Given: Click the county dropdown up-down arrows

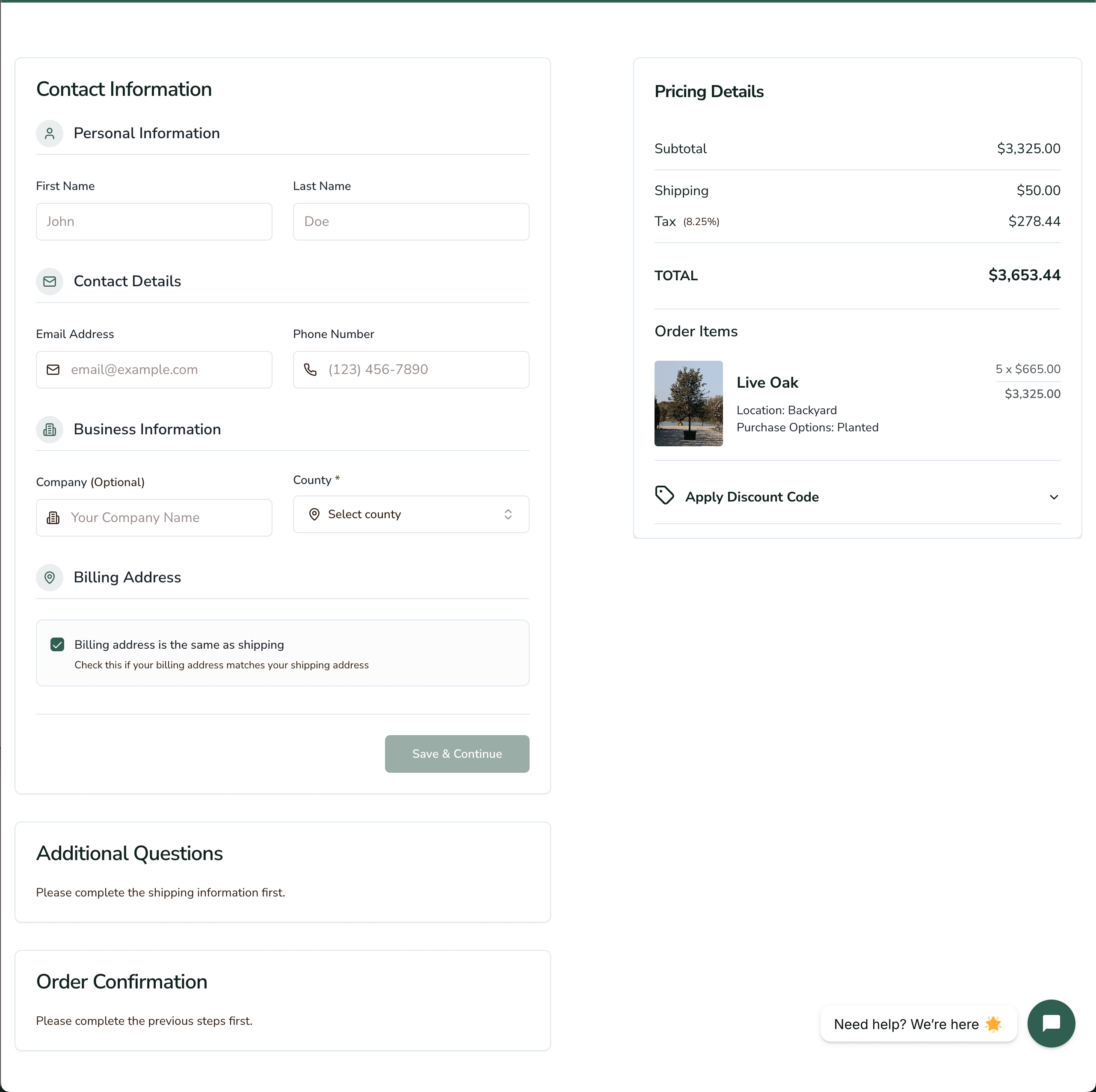Looking at the screenshot, I should (508, 514).
